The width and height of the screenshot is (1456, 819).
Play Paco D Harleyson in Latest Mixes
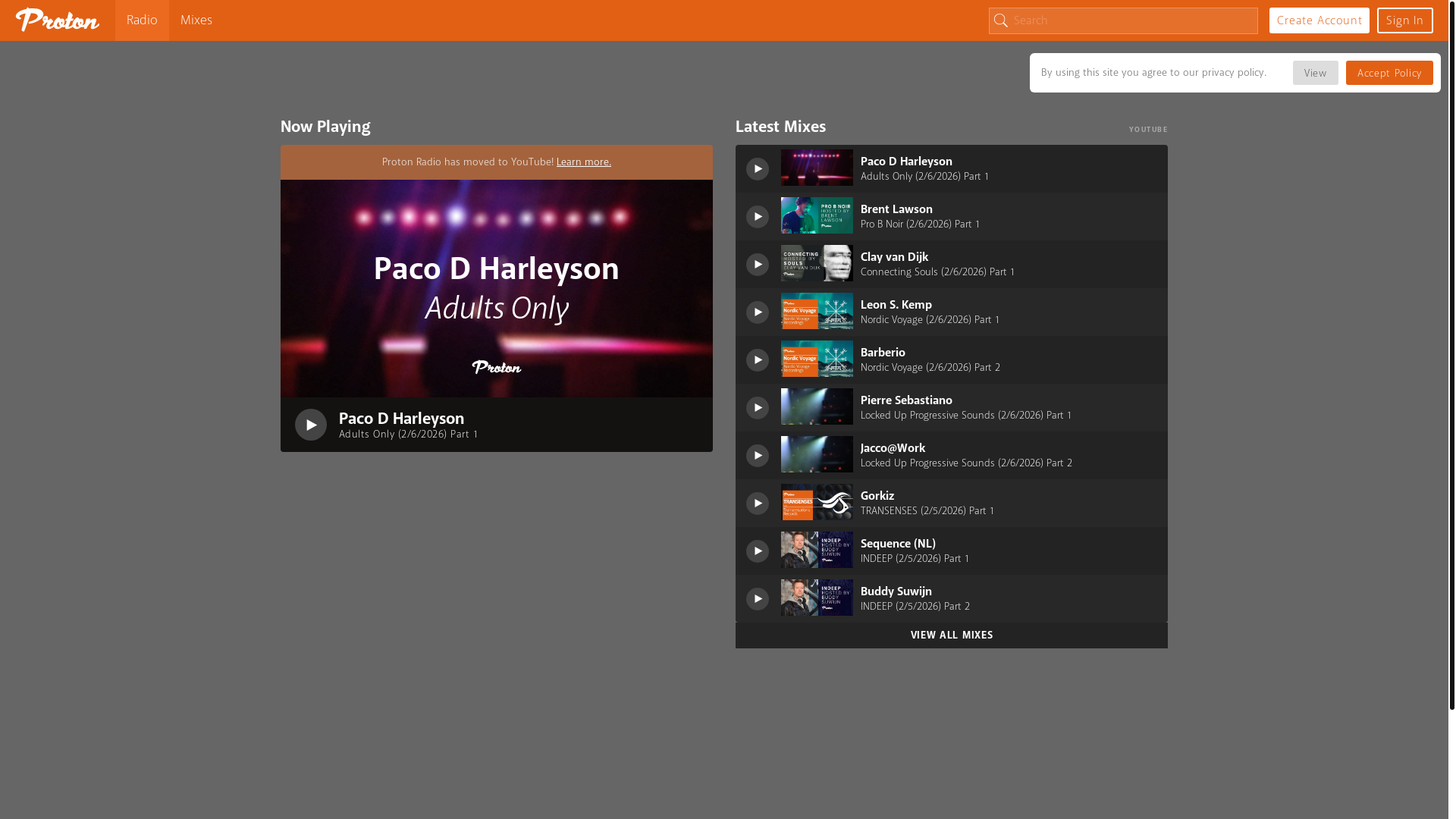(758, 169)
